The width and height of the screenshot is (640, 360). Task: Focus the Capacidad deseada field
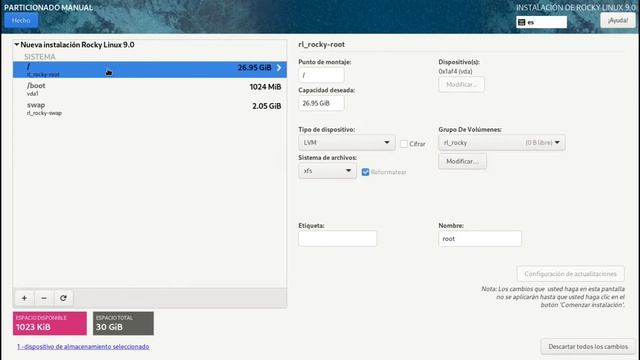click(321, 103)
